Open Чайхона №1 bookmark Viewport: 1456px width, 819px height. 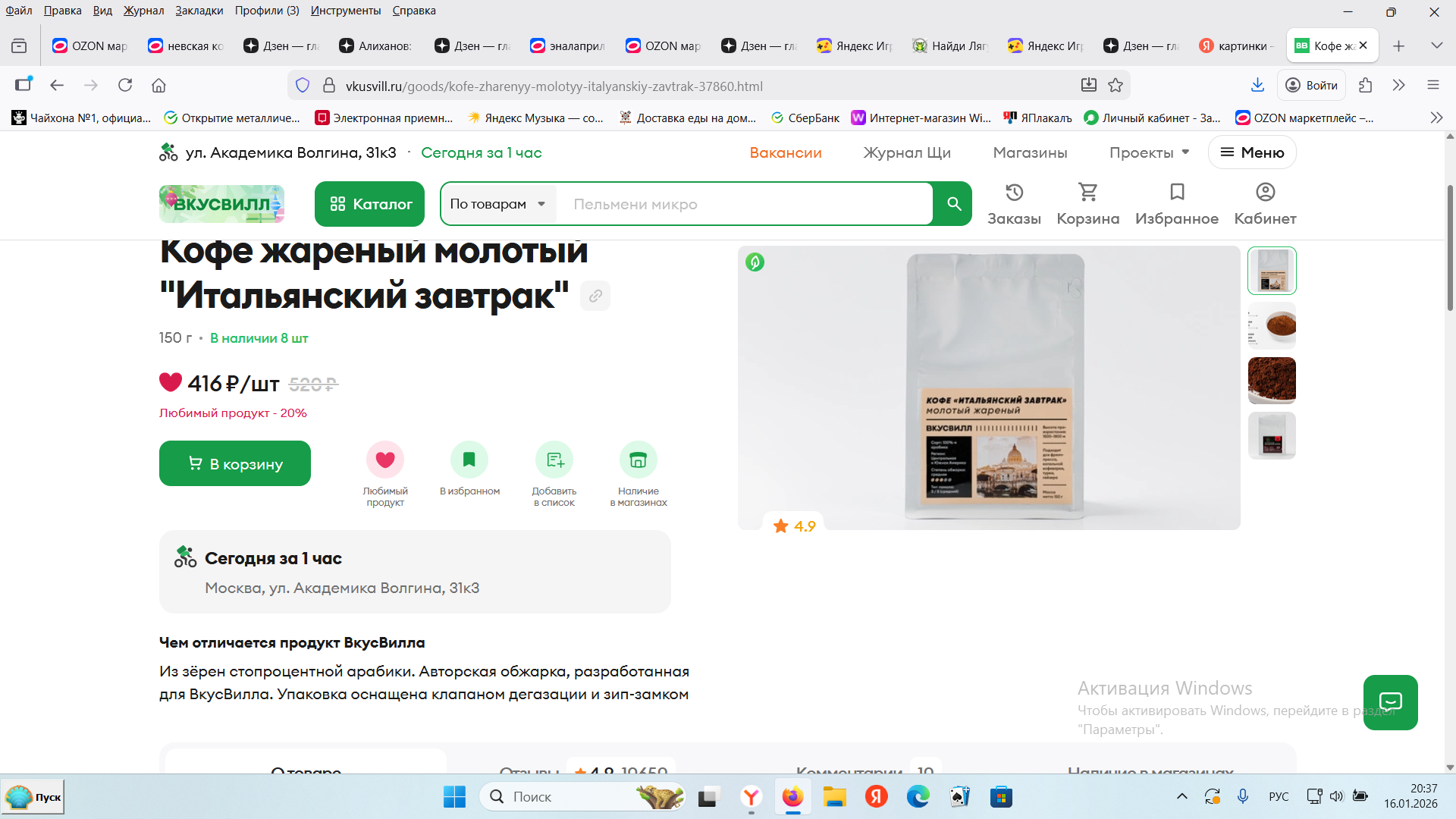[82, 118]
